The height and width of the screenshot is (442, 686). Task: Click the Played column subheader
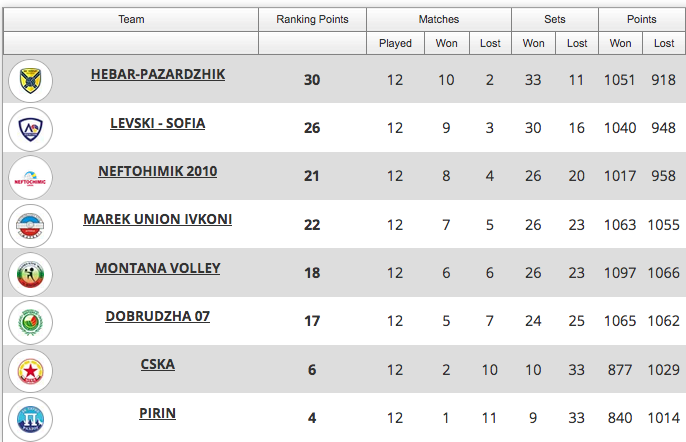pos(395,43)
